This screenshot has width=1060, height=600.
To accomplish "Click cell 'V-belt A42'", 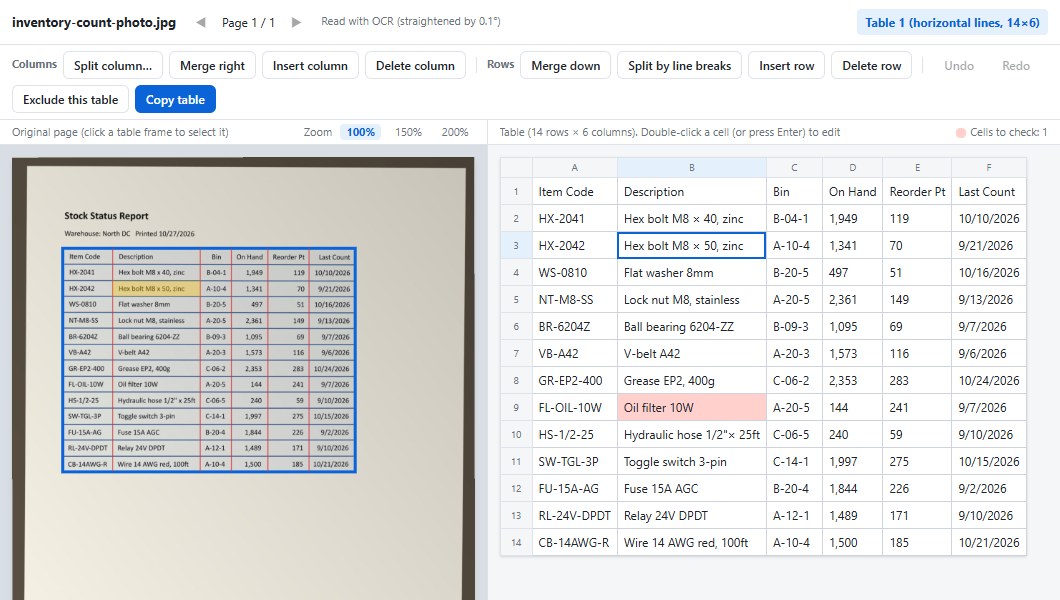I will 692,353.
